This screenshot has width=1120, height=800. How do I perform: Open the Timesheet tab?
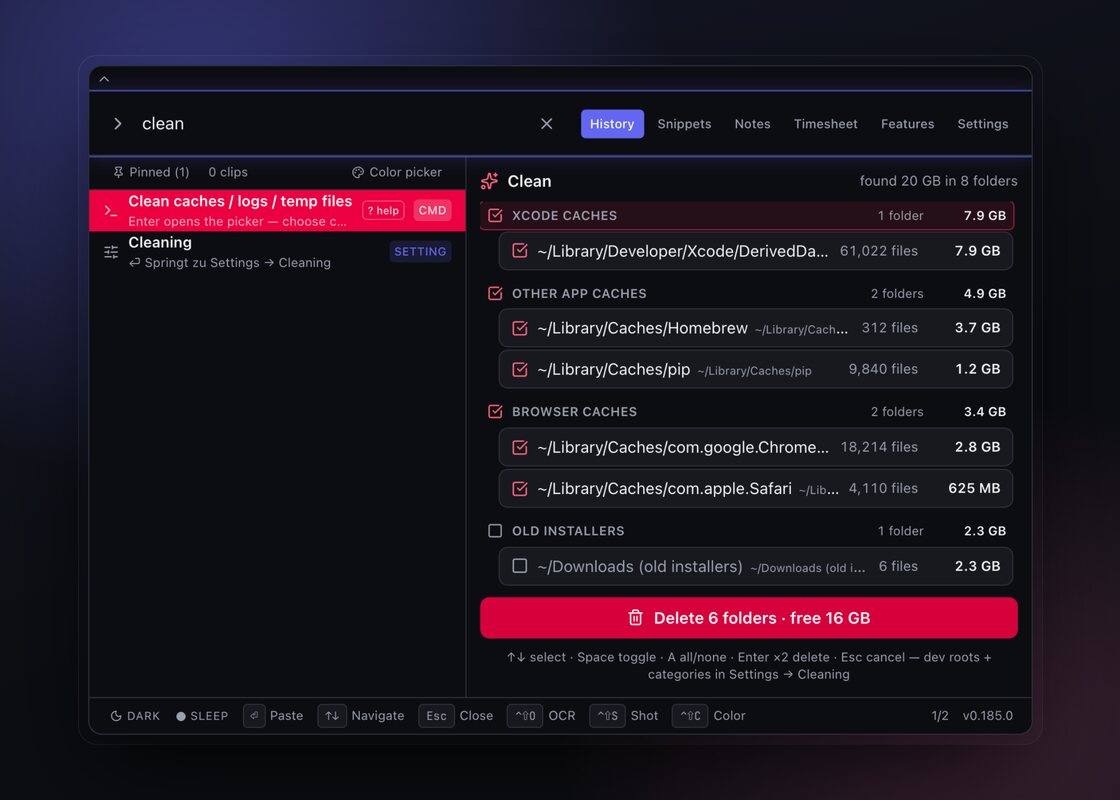point(826,124)
